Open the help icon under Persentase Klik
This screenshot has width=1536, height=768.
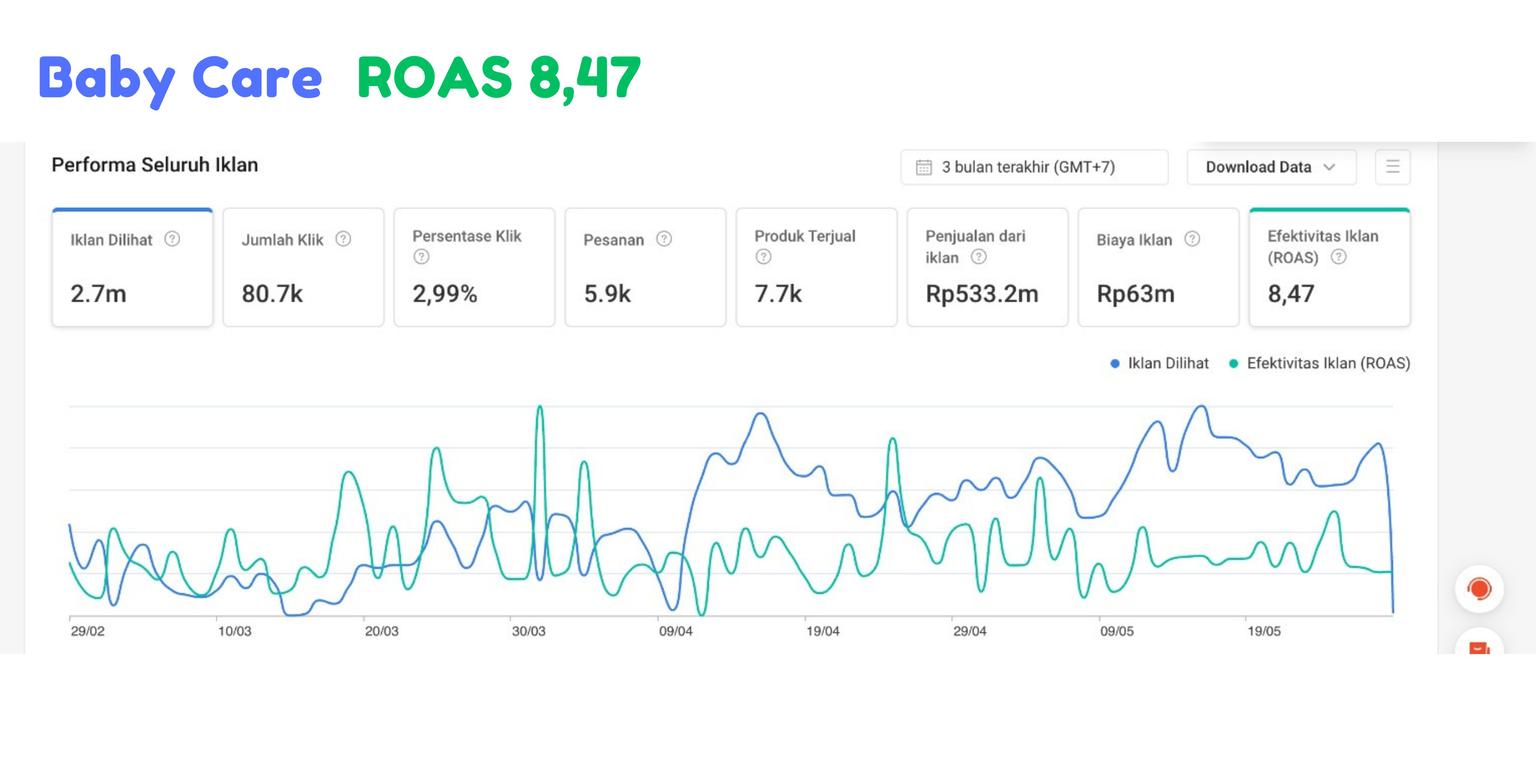tap(421, 257)
